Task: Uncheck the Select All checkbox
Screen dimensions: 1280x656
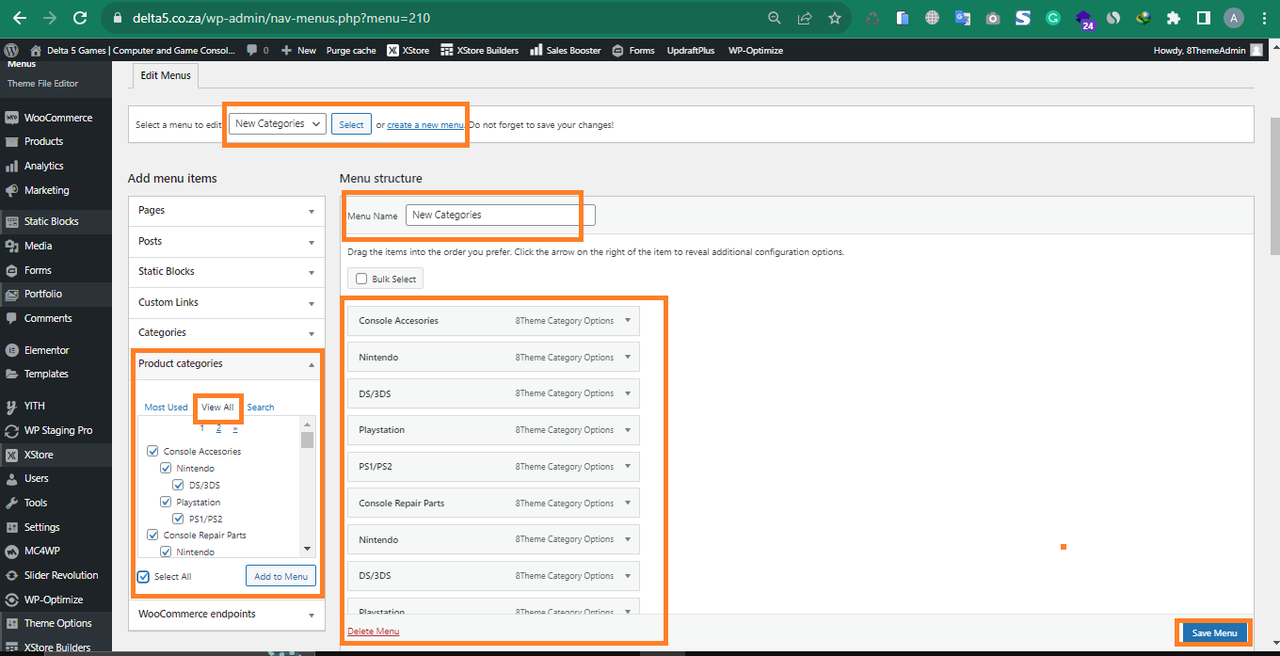Action: [143, 576]
